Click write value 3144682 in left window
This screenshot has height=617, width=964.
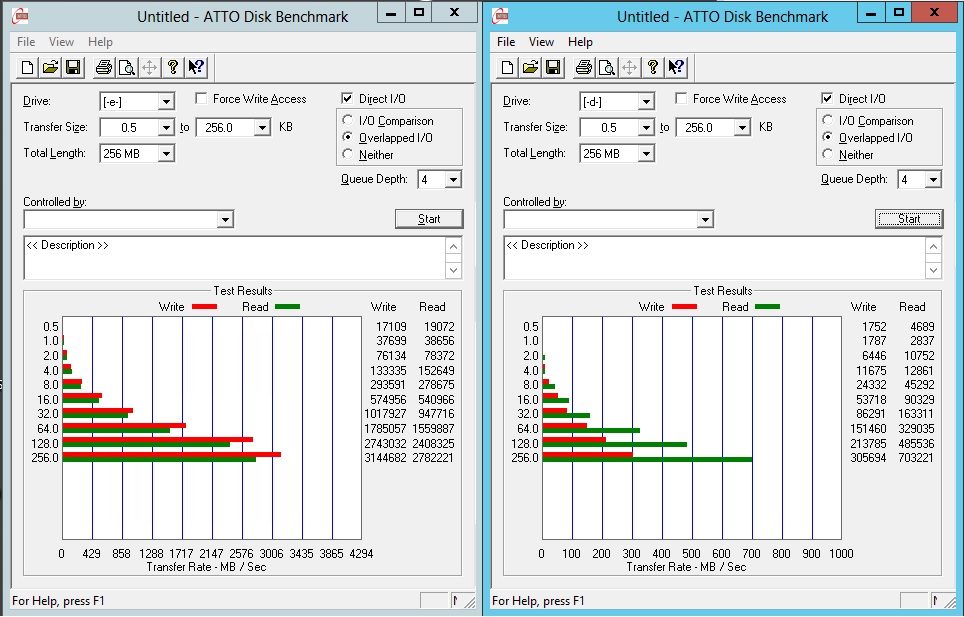pyautogui.click(x=385, y=458)
